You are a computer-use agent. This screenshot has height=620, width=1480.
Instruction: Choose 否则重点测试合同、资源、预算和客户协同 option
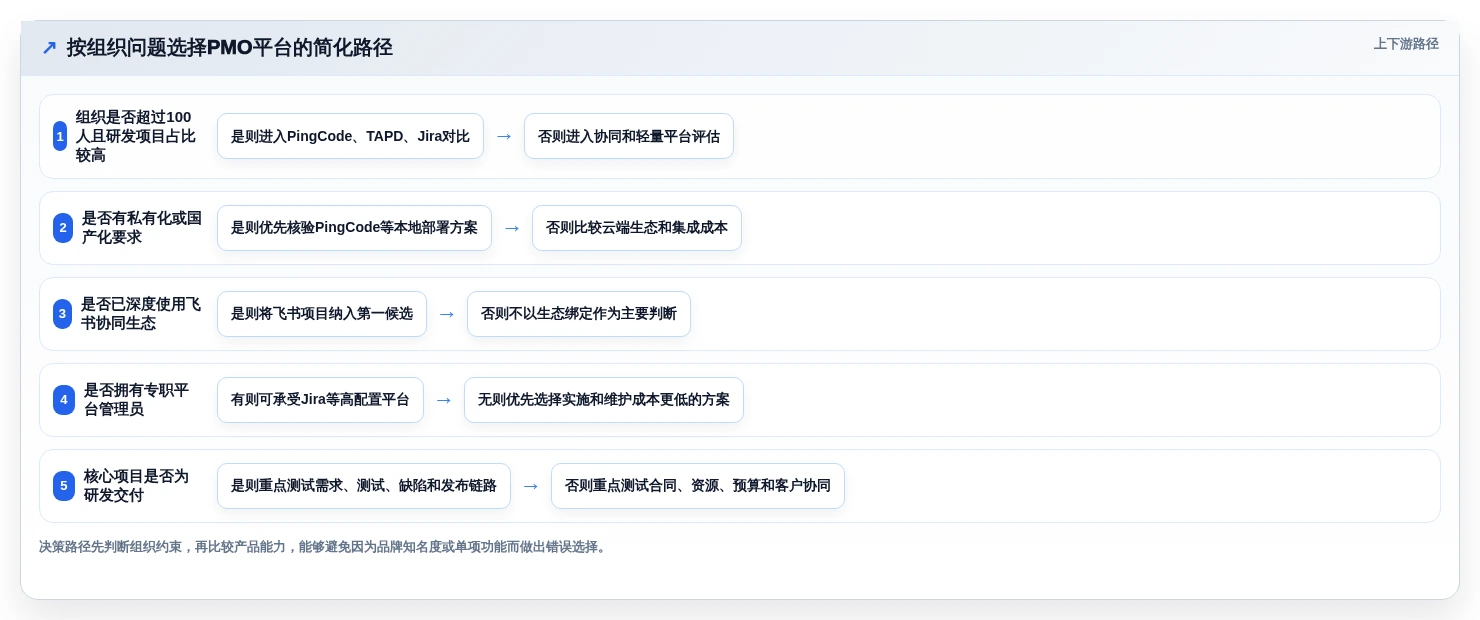698,486
